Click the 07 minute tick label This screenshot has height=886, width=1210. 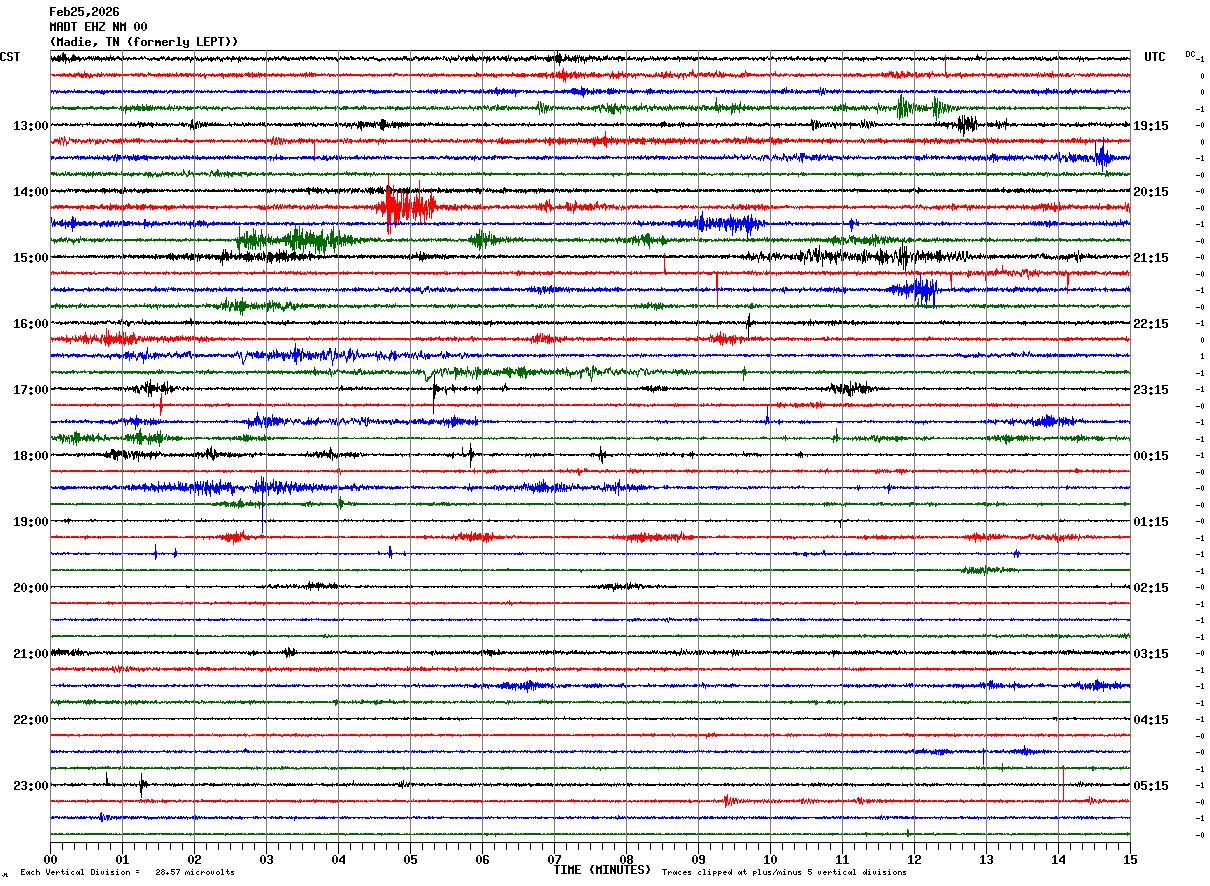coord(554,859)
